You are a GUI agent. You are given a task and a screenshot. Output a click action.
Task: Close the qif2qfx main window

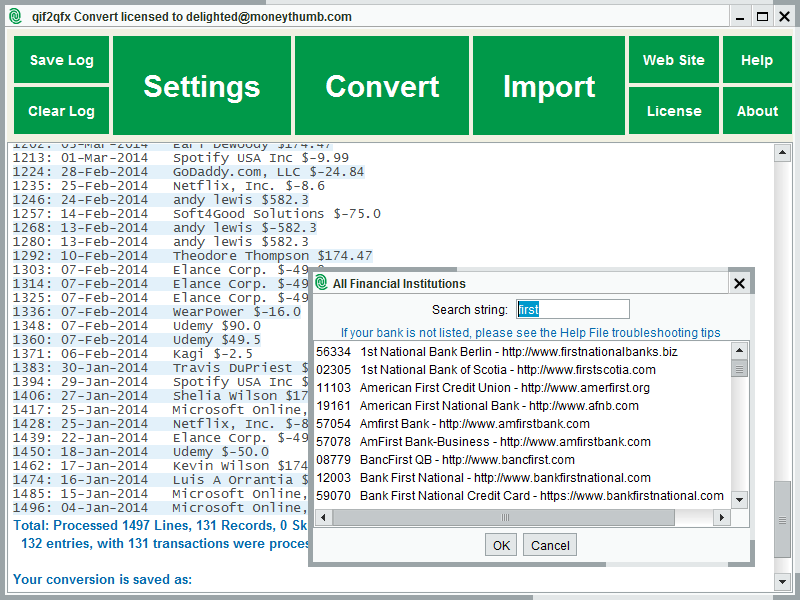tap(785, 17)
